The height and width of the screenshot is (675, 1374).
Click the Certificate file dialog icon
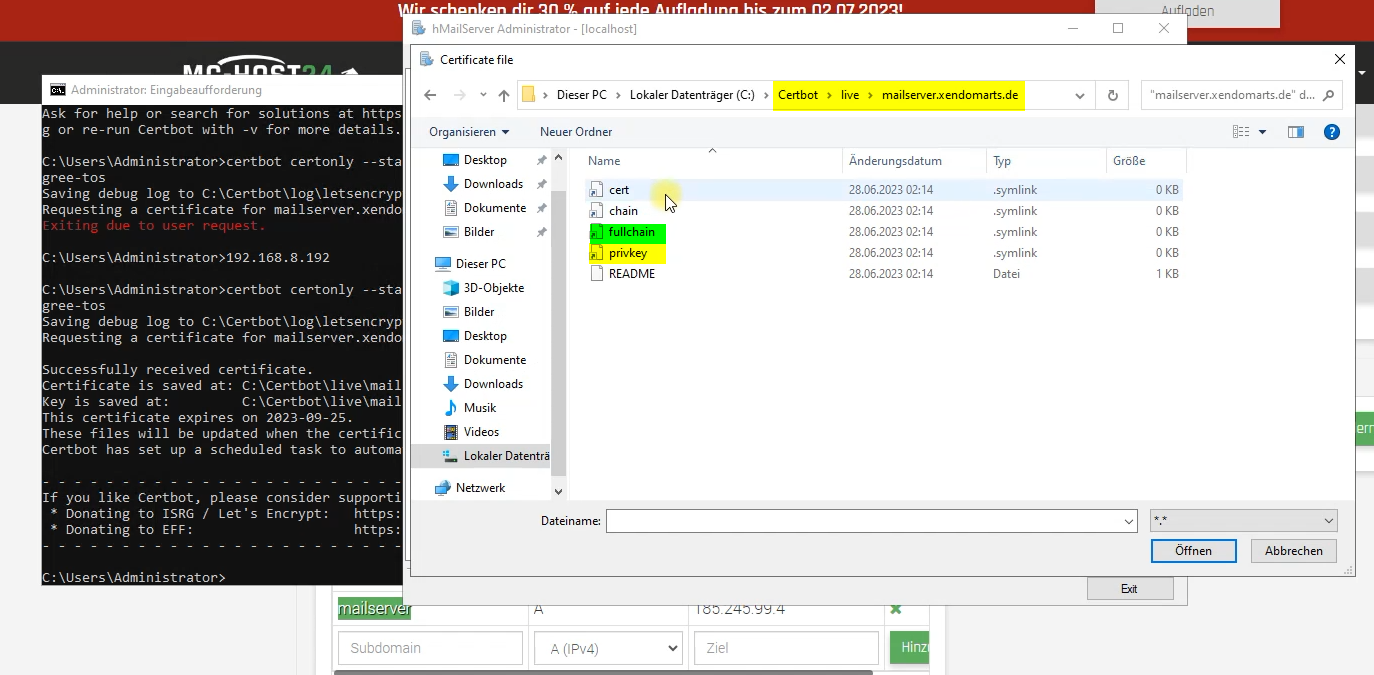pos(427,59)
